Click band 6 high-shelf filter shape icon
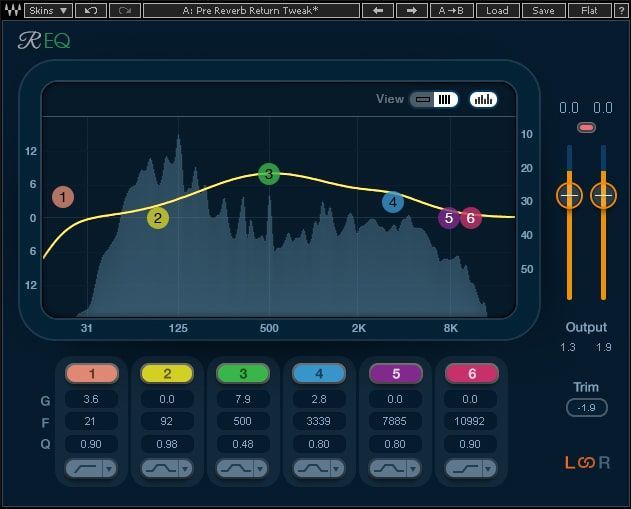The height and width of the screenshot is (509, 631). 464,468
